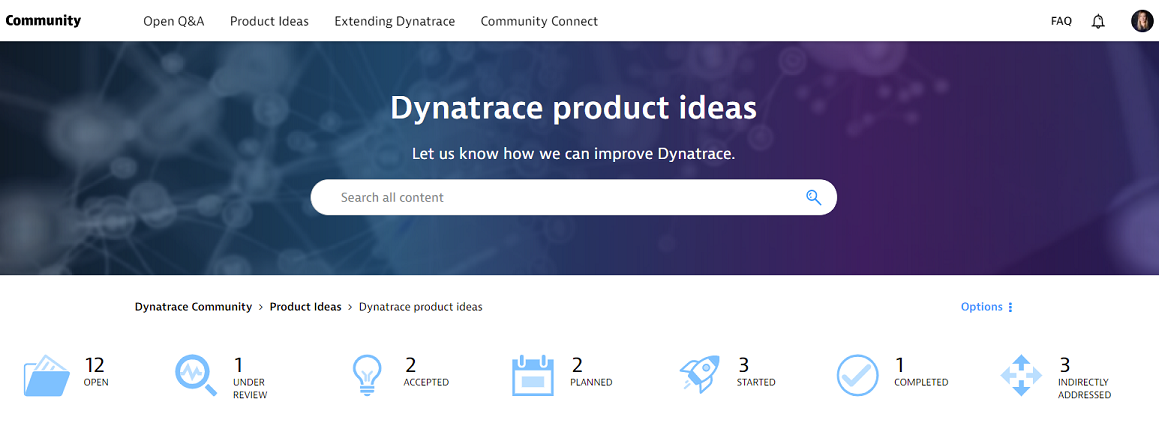Screen dimensions: 1159x438
Task: Click the Community logo link
Action: 43,21
